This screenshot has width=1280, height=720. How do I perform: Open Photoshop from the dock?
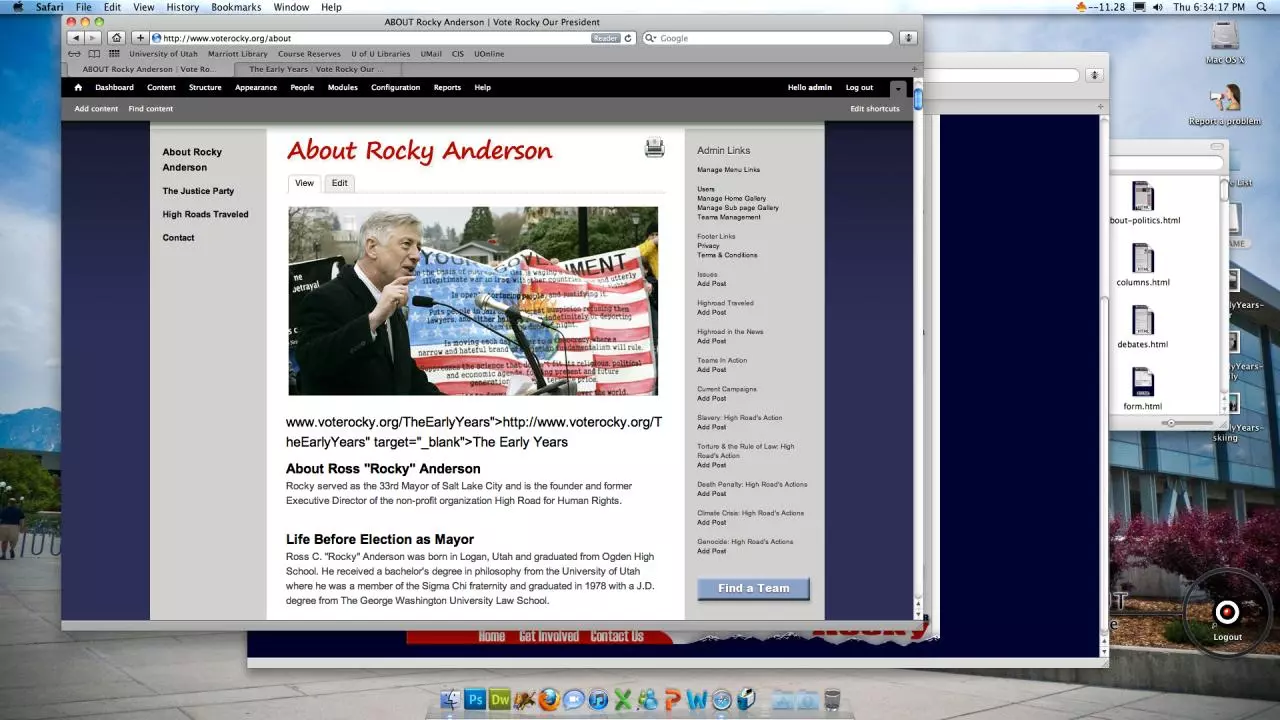(x=476, y=700)
